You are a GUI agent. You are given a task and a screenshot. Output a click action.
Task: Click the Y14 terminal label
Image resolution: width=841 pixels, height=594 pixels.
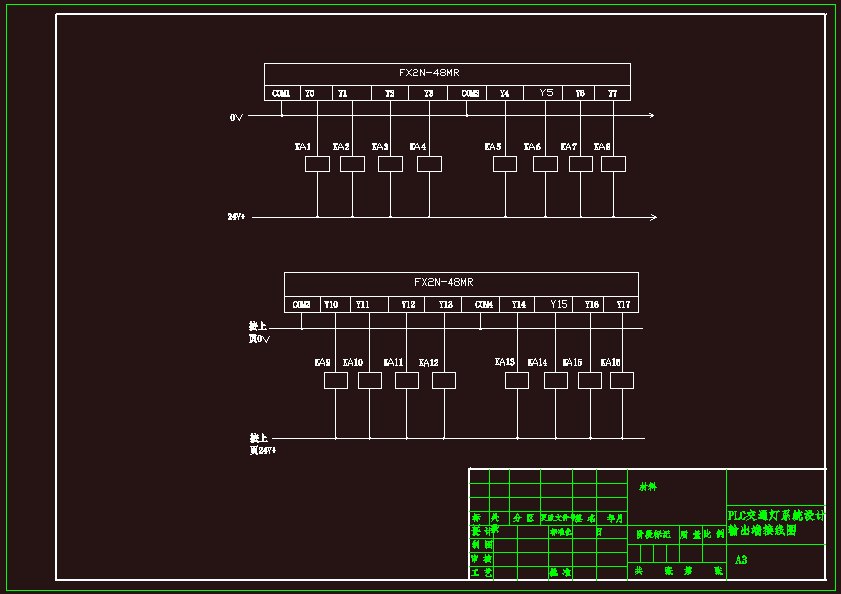point(519,304)
